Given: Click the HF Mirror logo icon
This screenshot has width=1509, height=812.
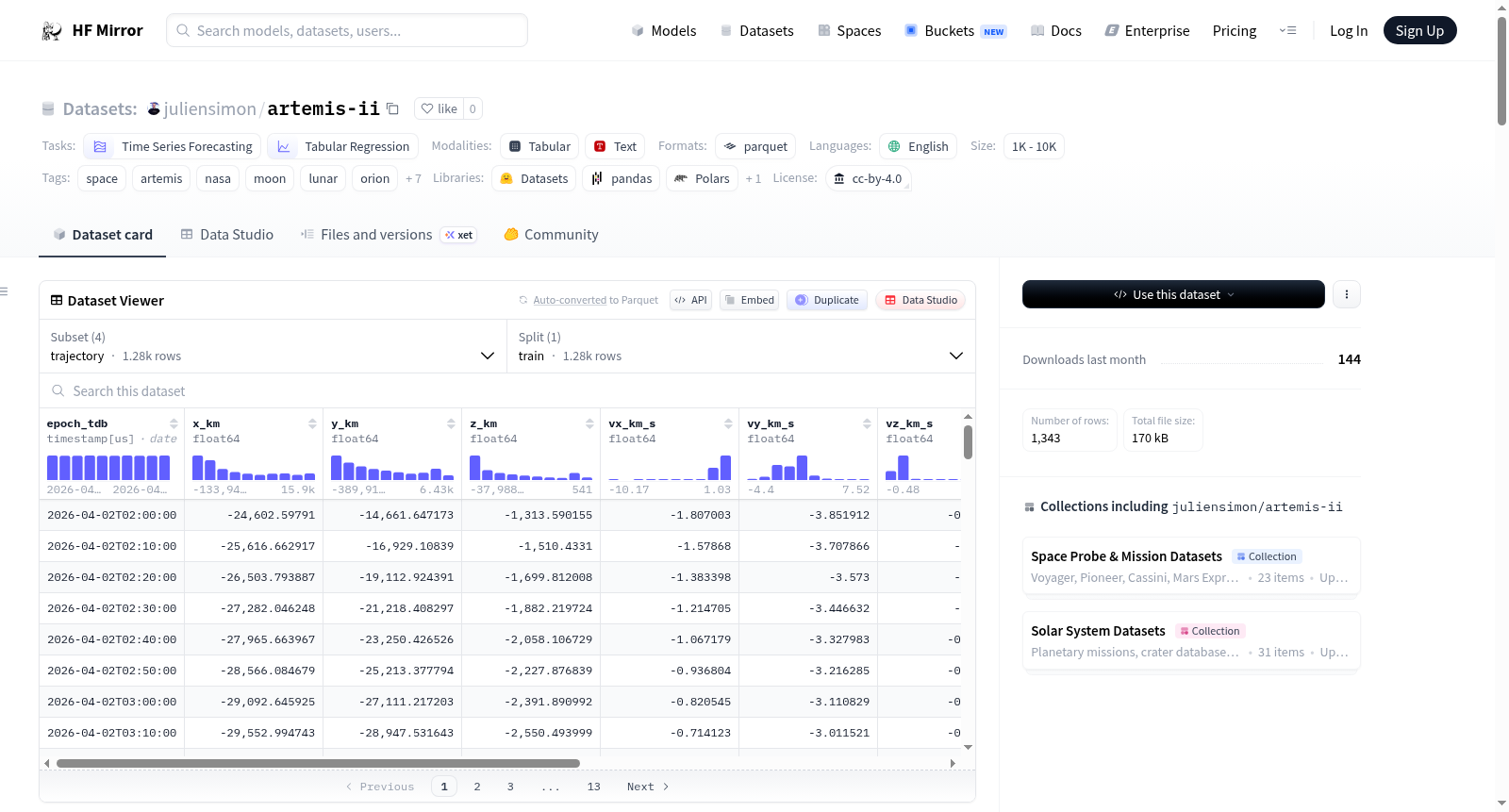Looking at the screenshot, I should click(x=52, y=31).
